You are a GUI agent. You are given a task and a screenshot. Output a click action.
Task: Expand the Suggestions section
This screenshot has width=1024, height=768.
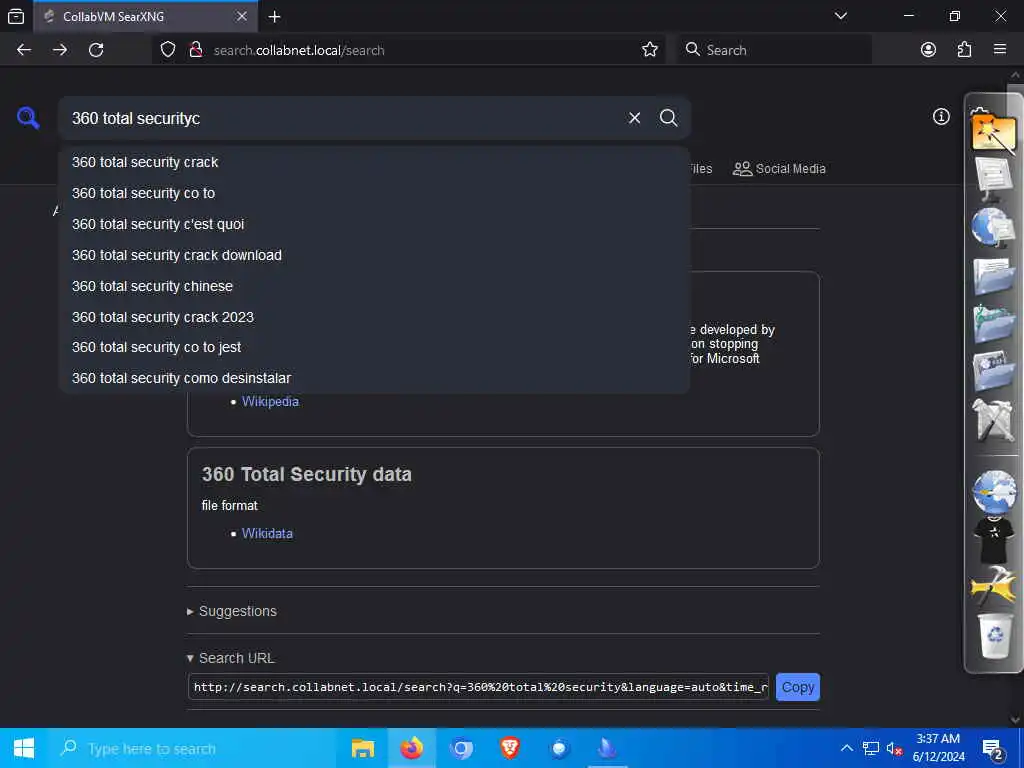(x=232, y=611)
